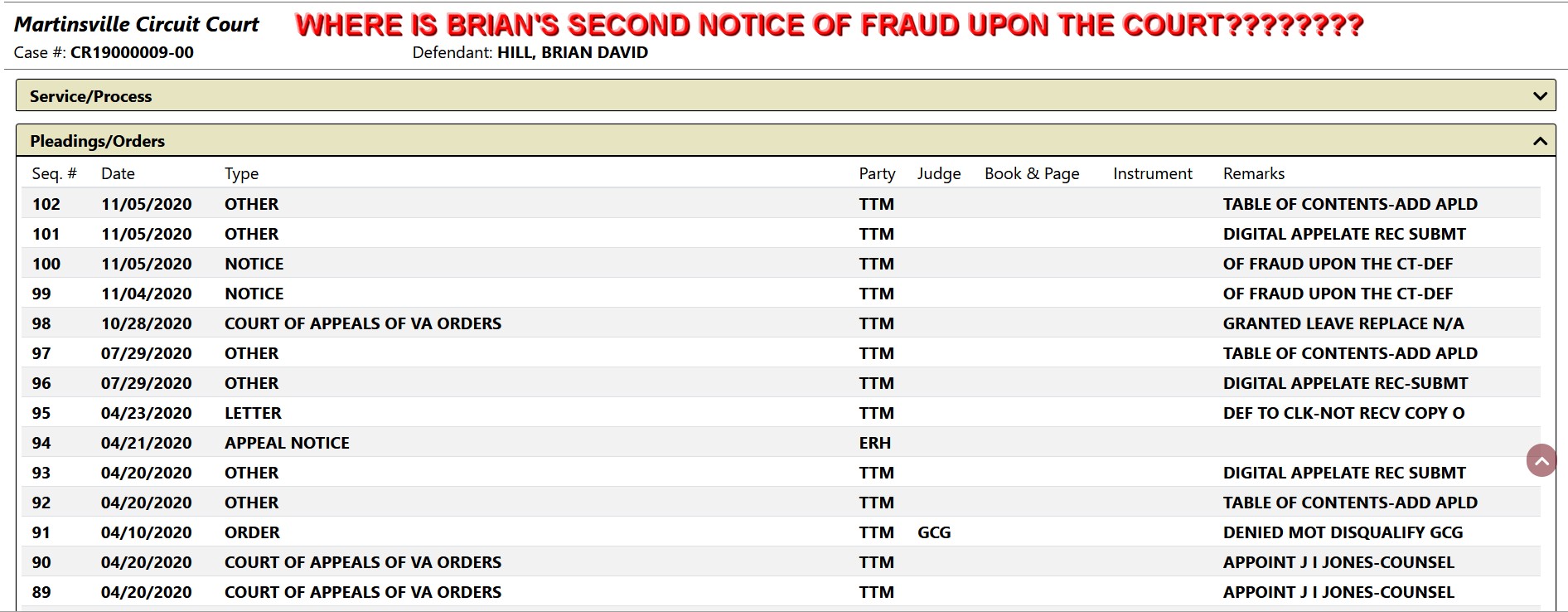Click the Service/Process header bar
The width and height of the screenshot is (1568, 612).
click(x=786, y=95)
